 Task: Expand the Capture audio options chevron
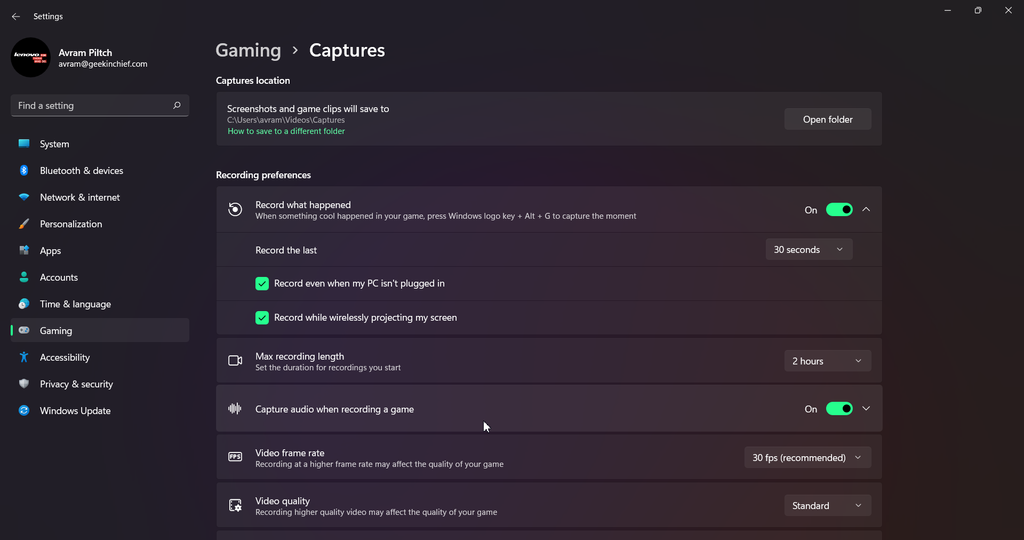point(867,409)
